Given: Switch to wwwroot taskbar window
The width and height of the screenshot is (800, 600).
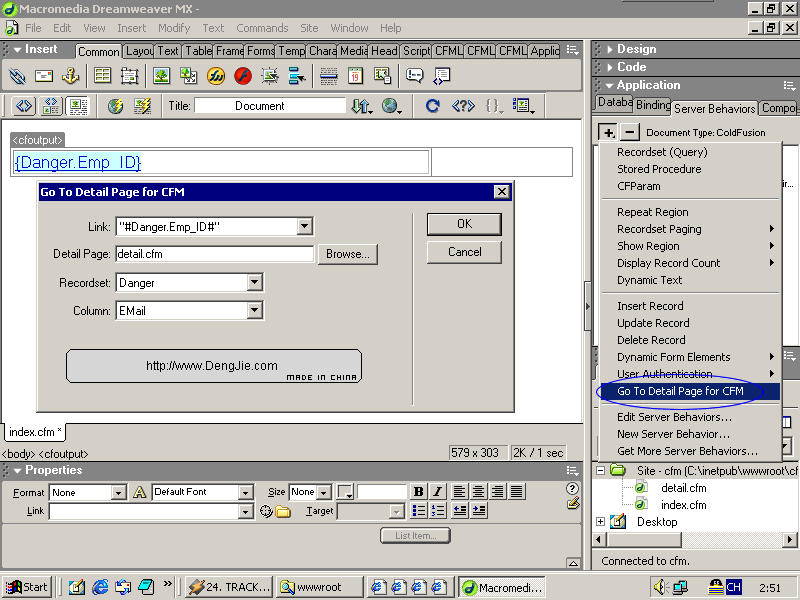Looking at the screenshot, I should tap(319, 587).
